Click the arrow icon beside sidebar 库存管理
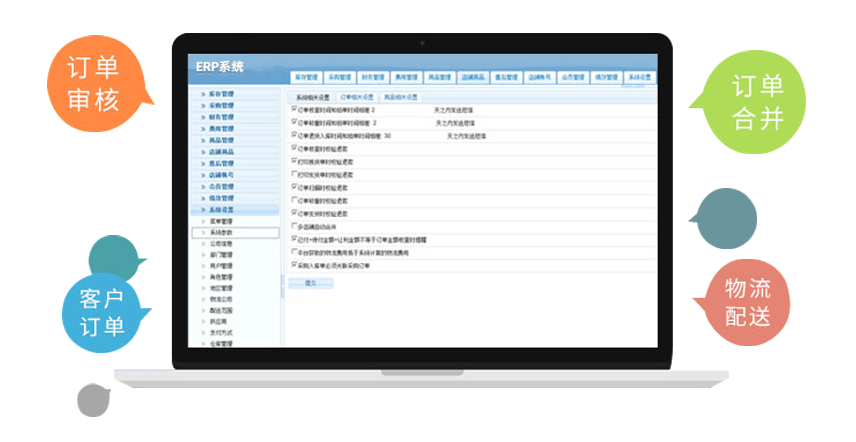Screen dimensions: 856x442 203,94
